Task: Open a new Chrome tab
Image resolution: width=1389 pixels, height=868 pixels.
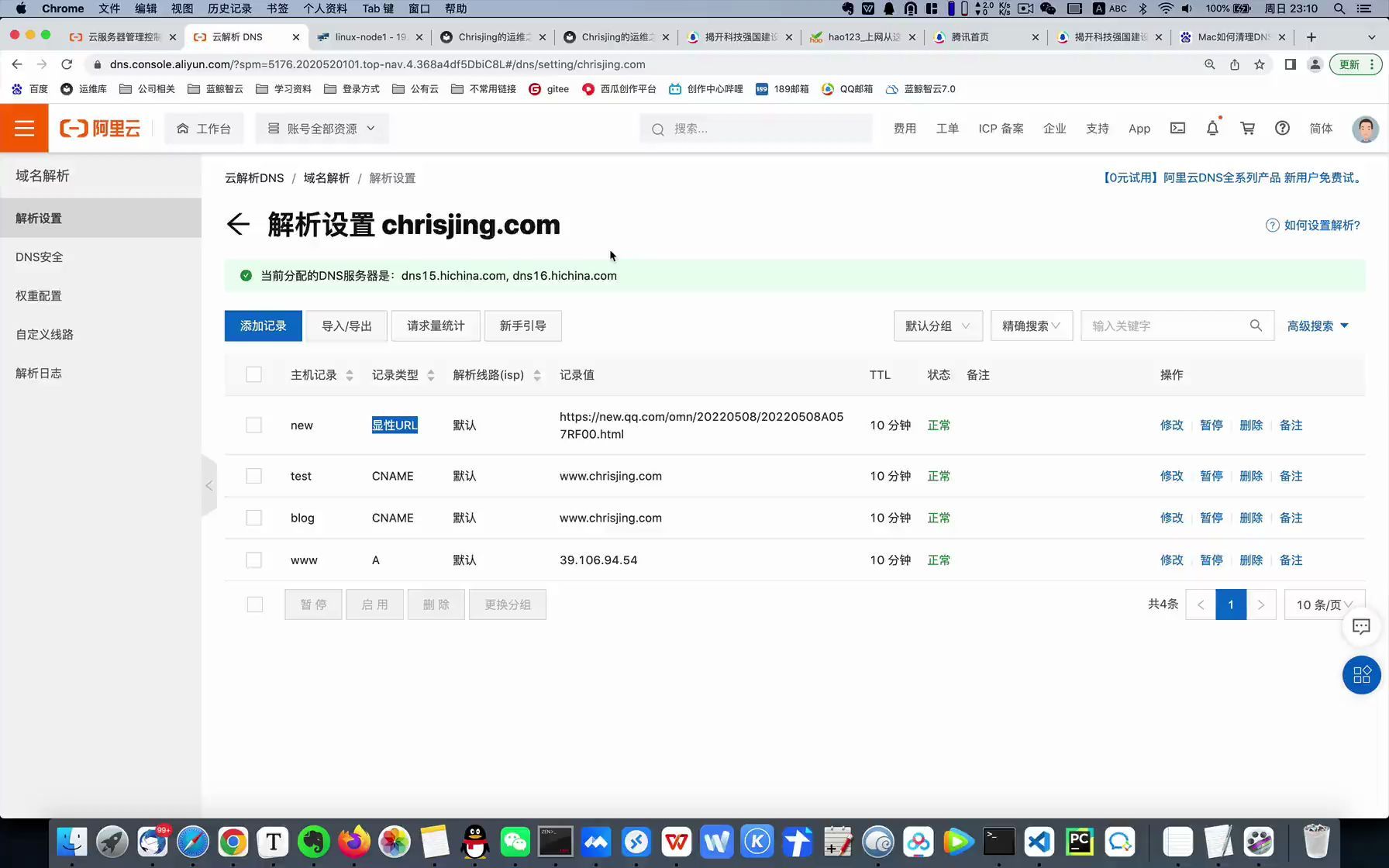Action: click(x=1311, y=36)
